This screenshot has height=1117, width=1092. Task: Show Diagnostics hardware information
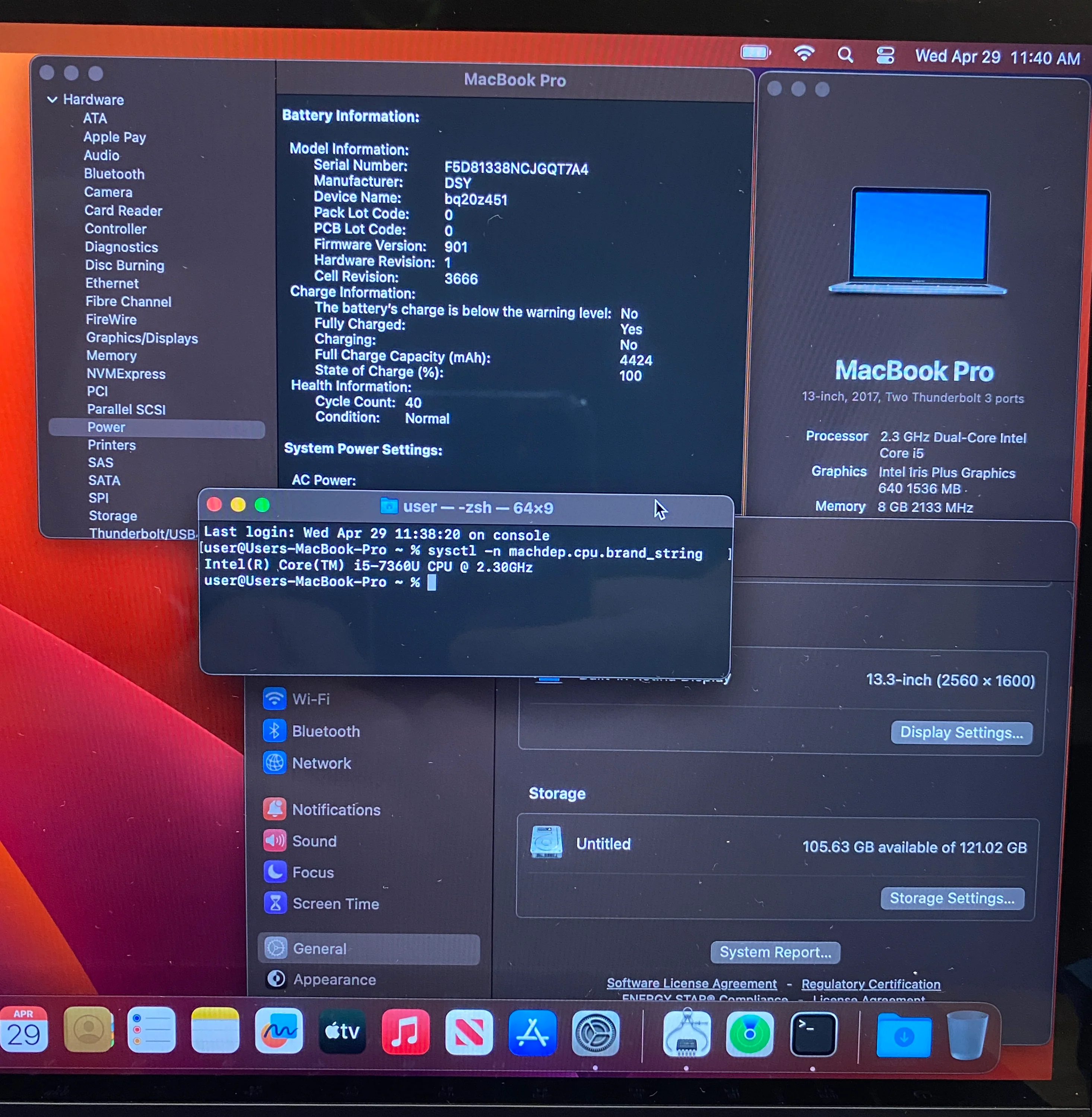coord(121,247)
